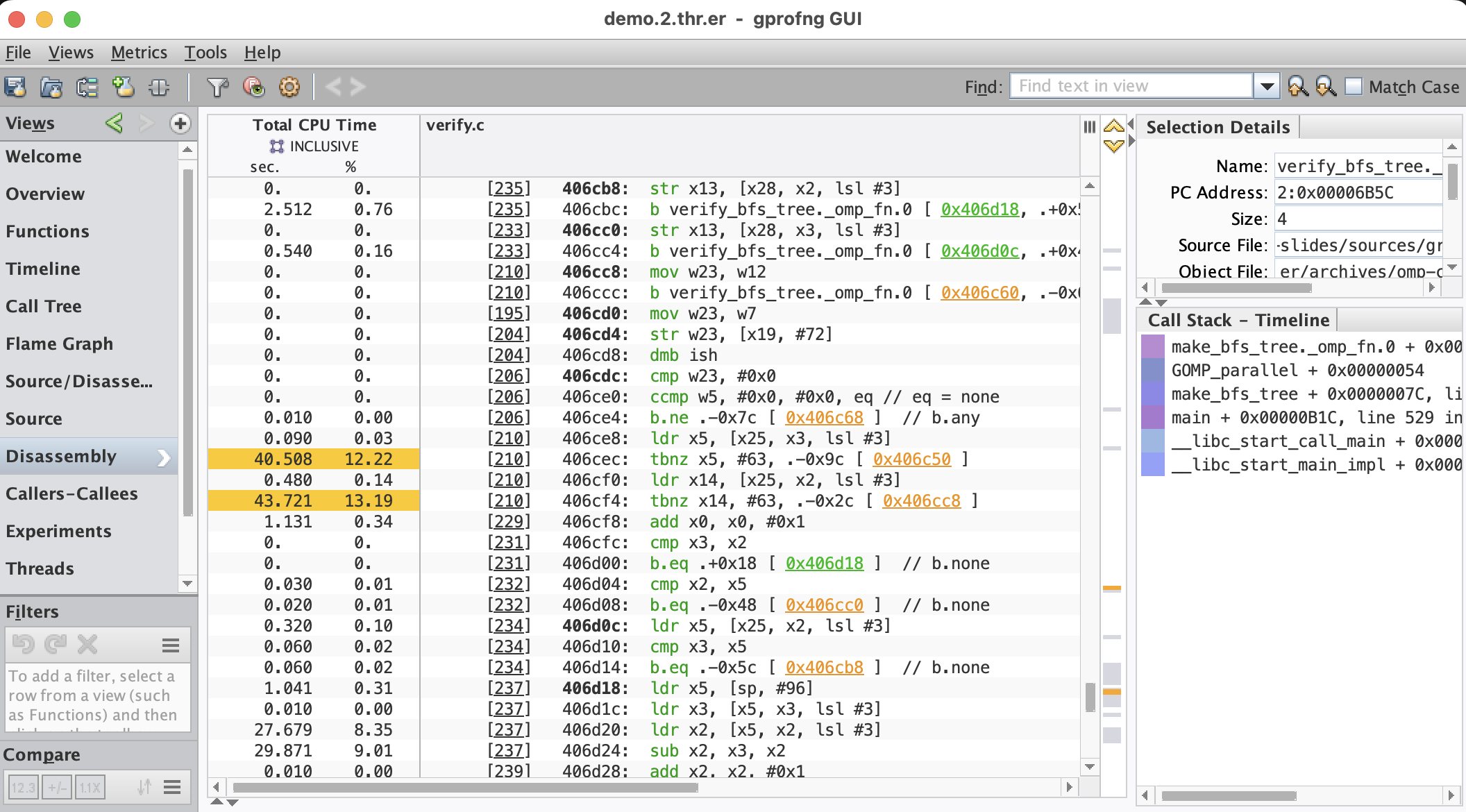Click the function visibility eye icon
Viewport: 1466px width, 812px height.
253,87
